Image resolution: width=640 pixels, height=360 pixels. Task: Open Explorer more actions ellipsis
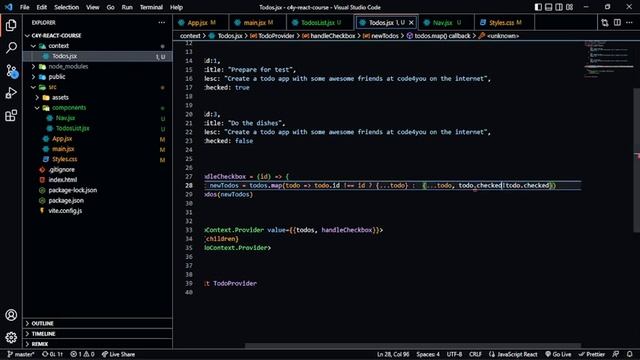(x=162, y=22)
